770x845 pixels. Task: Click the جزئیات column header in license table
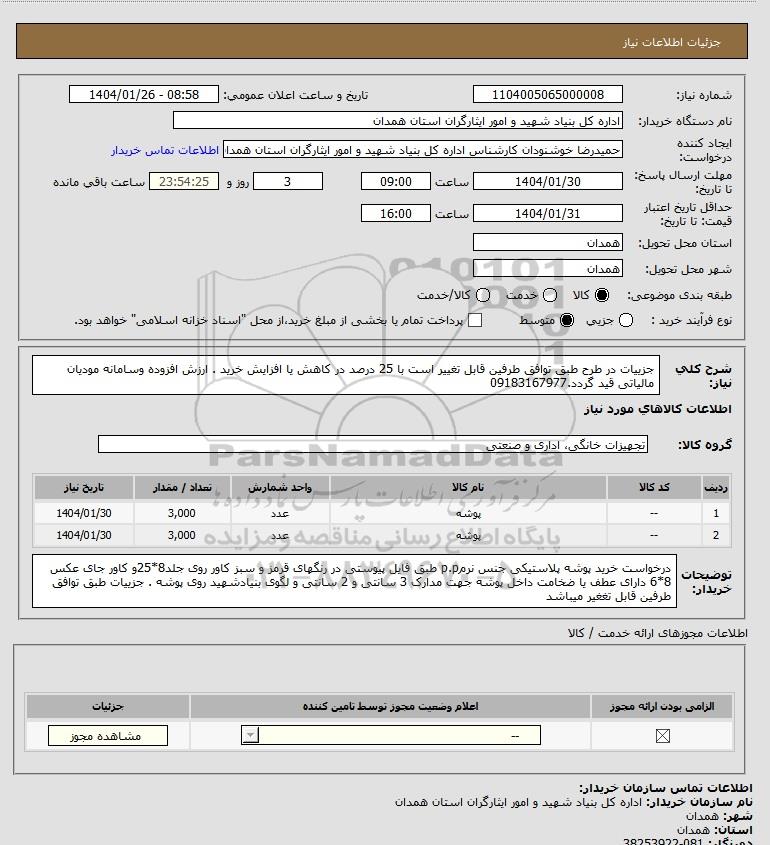pyautogui.click(x=108, y=706)
